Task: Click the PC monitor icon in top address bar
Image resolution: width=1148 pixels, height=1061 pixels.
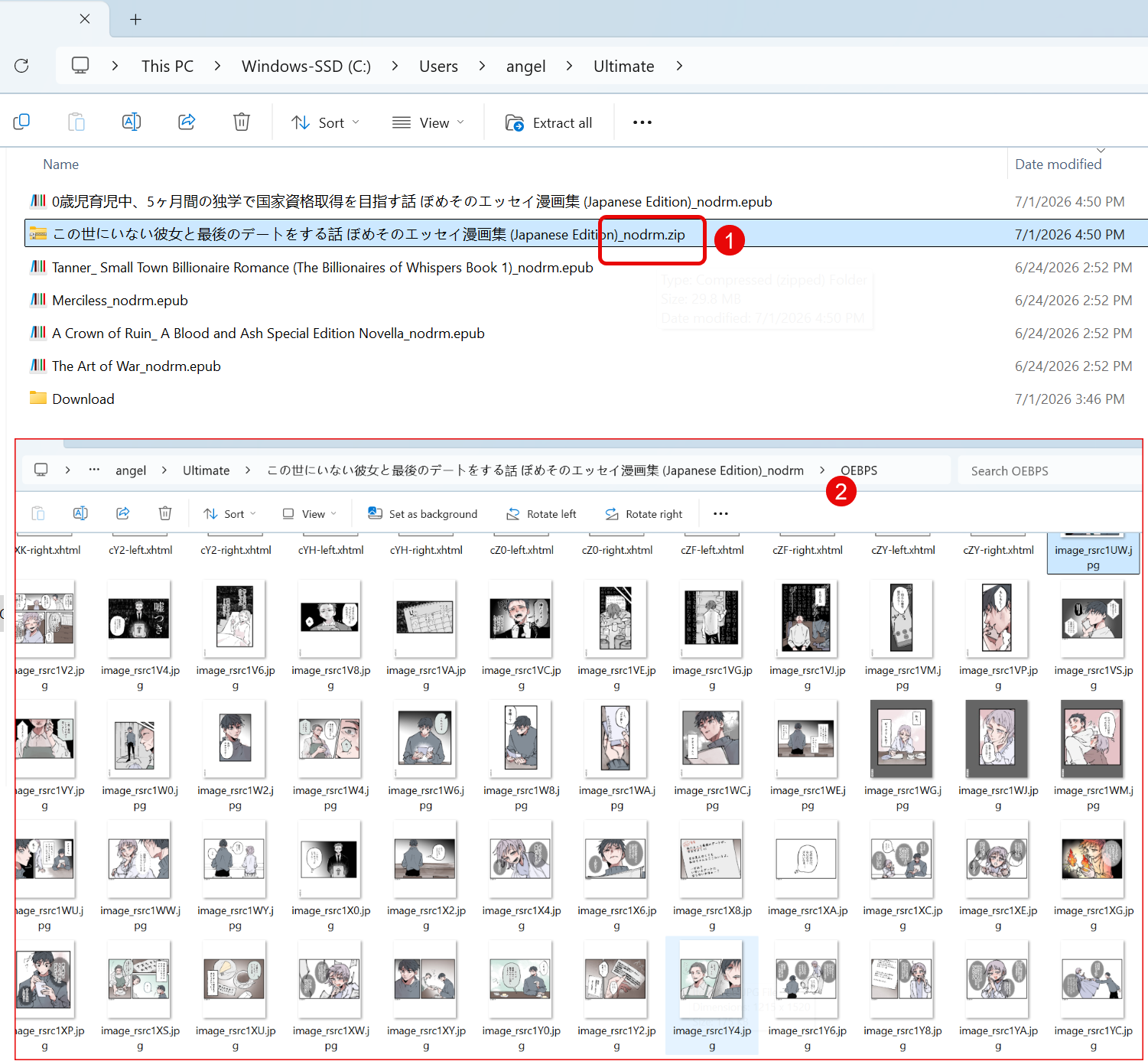Action: 80,66
